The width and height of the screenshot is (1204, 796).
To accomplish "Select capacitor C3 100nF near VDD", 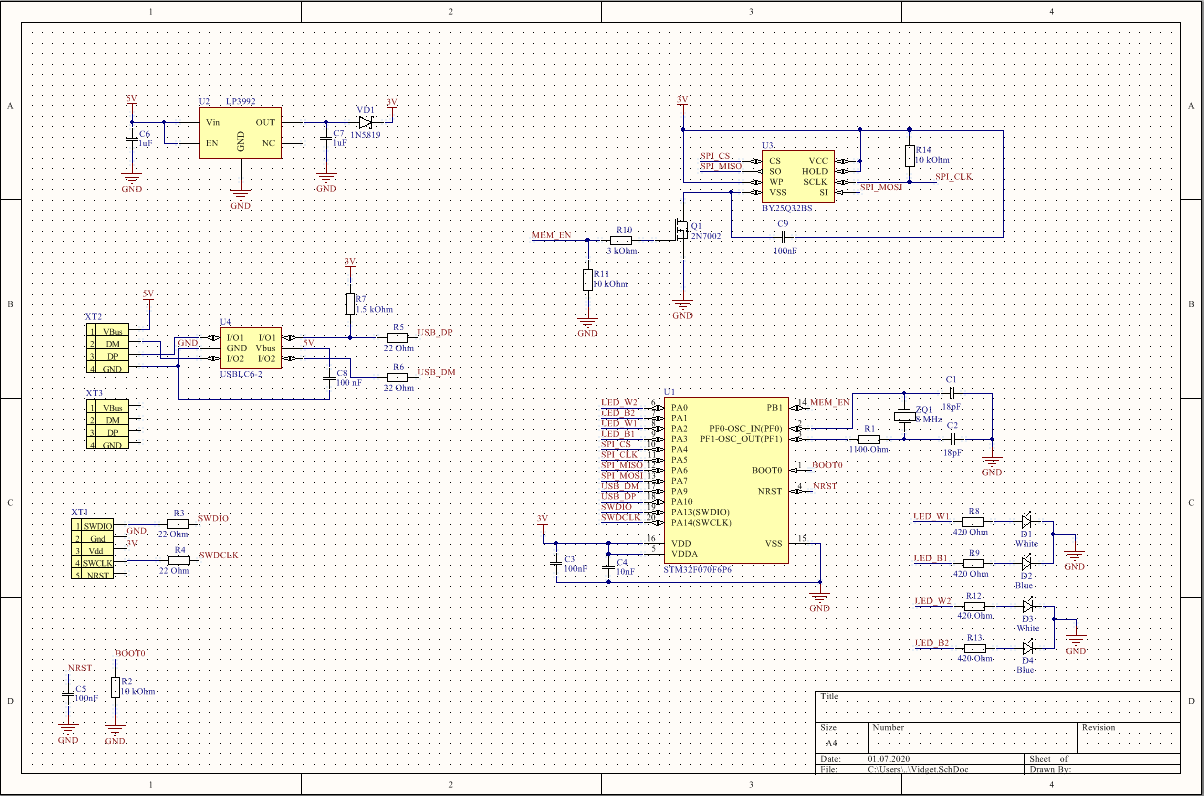I will tap(557, 563).
